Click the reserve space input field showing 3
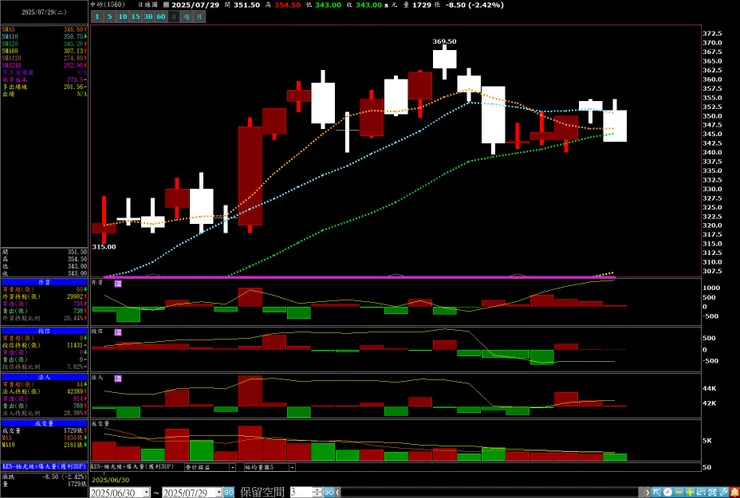Screen dimensions: 740x498 (301, 492)
